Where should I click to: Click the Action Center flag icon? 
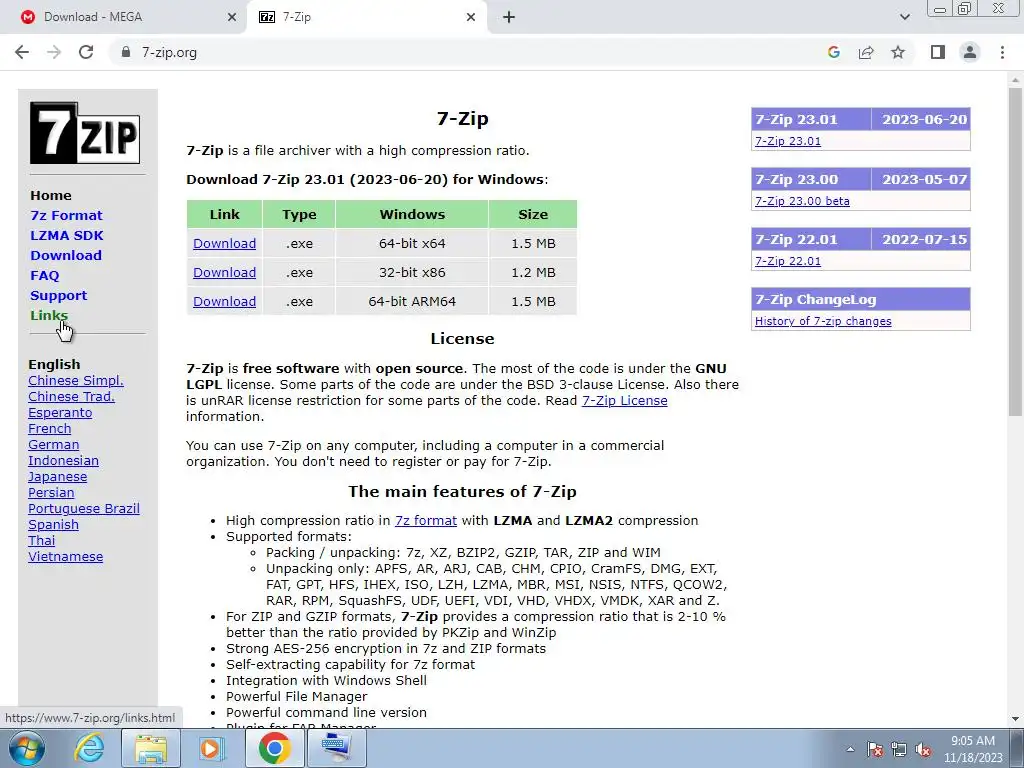point(875,749)
